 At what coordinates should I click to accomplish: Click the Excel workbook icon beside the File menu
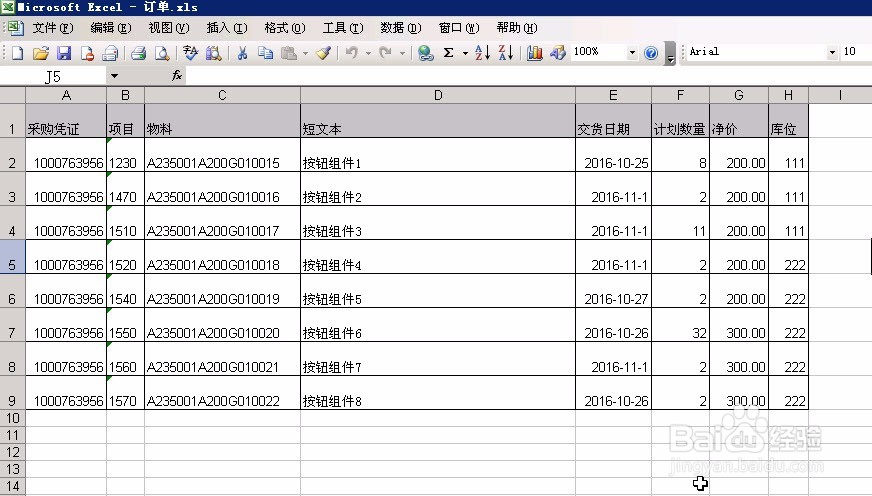15,27
